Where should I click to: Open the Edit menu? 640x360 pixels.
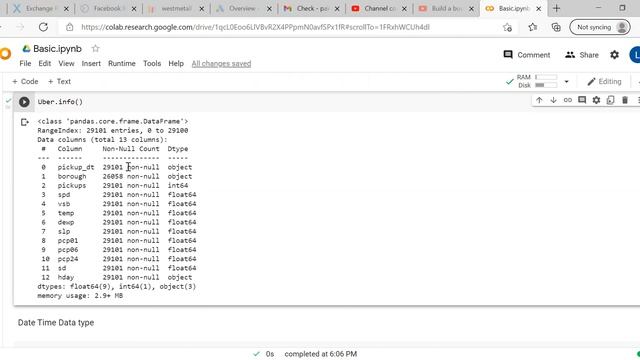point(44,64)
